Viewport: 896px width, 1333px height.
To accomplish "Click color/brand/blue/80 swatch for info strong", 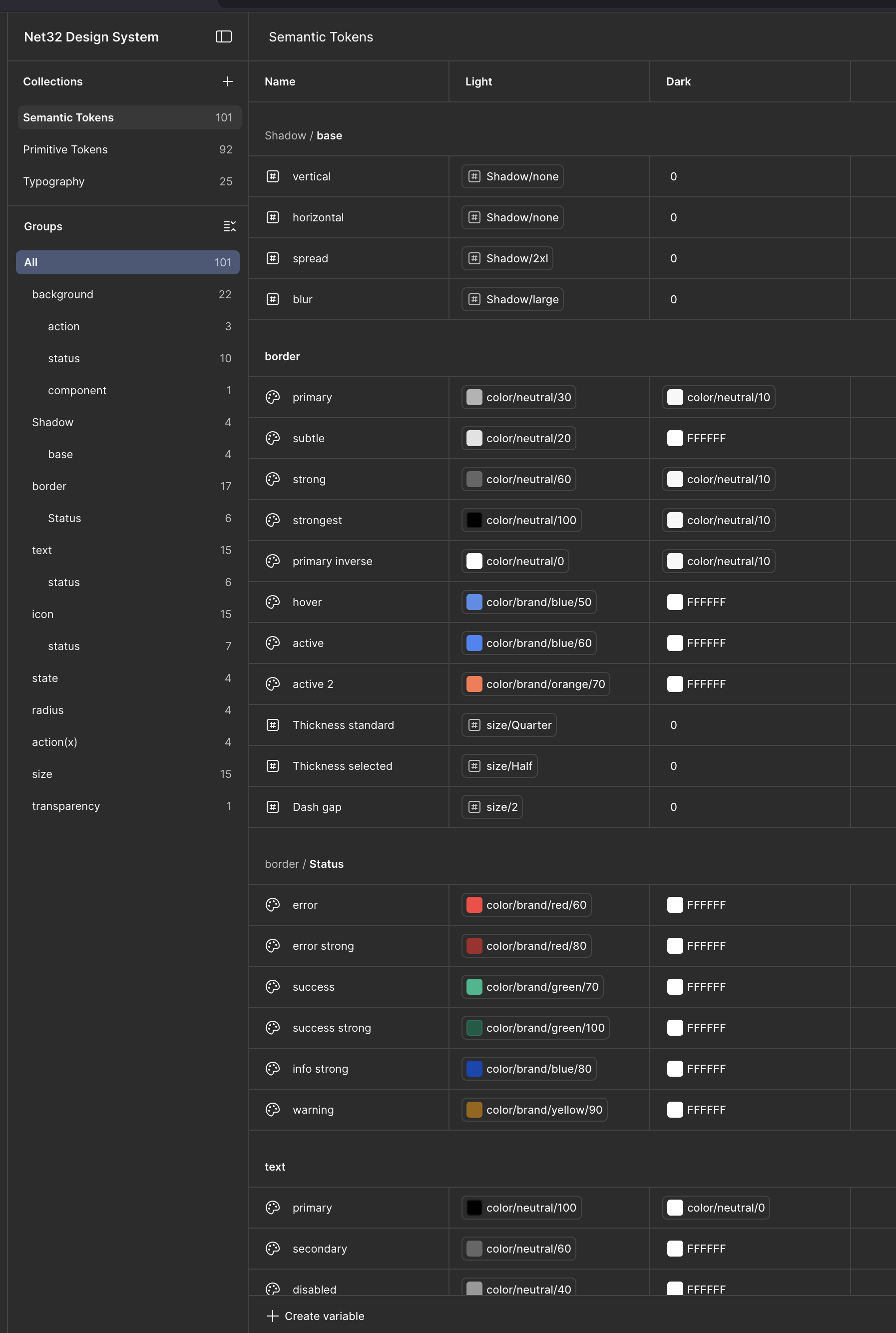I will (474, 1068).
